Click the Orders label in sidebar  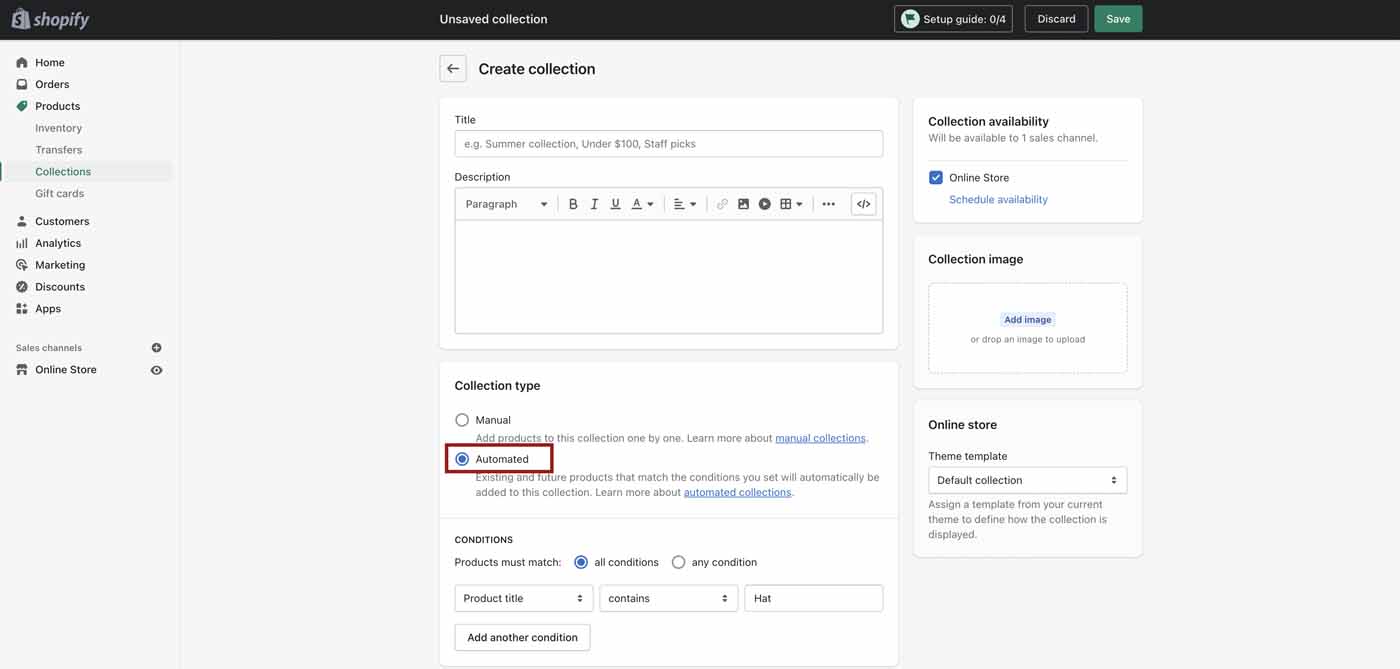coord(52,84)
